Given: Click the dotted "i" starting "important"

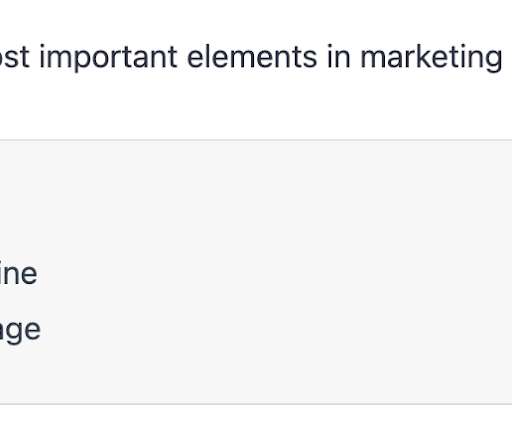Looking at the screenshot, I should (42, 57).
